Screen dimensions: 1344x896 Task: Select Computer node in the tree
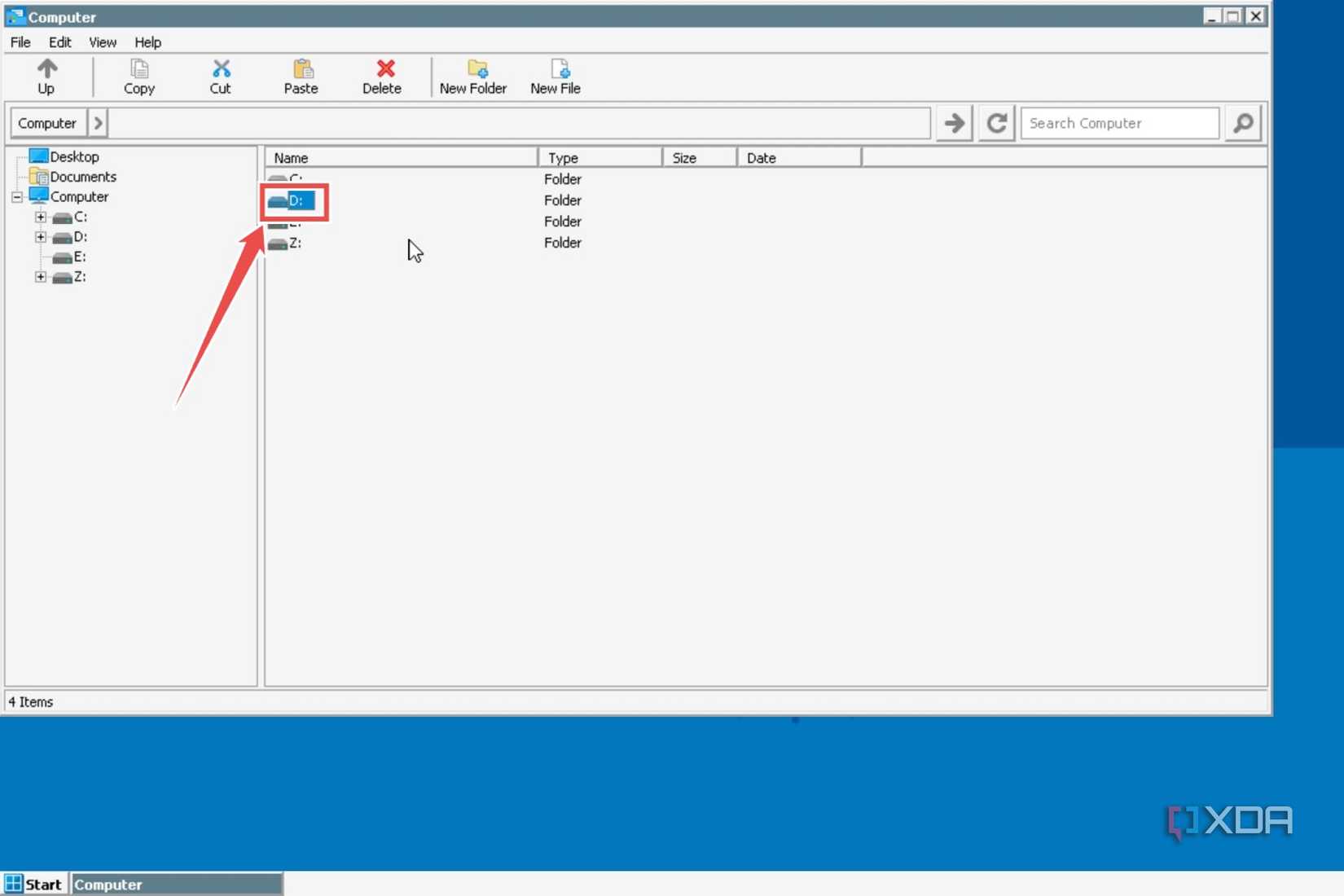tap(79, 196)
